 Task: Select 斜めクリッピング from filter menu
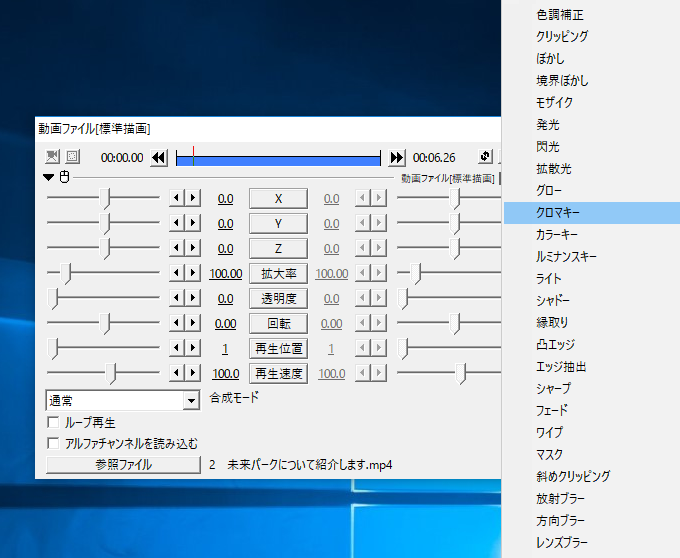pos(590,476)
